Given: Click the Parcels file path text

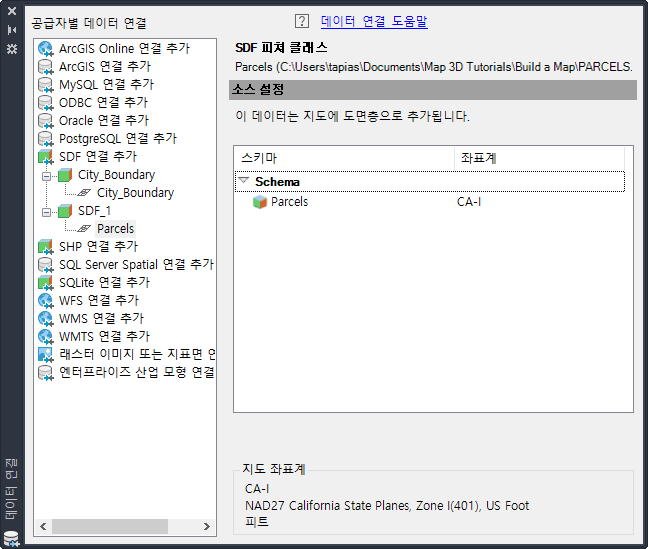Looking at the screenshot, I should point(434,67).
